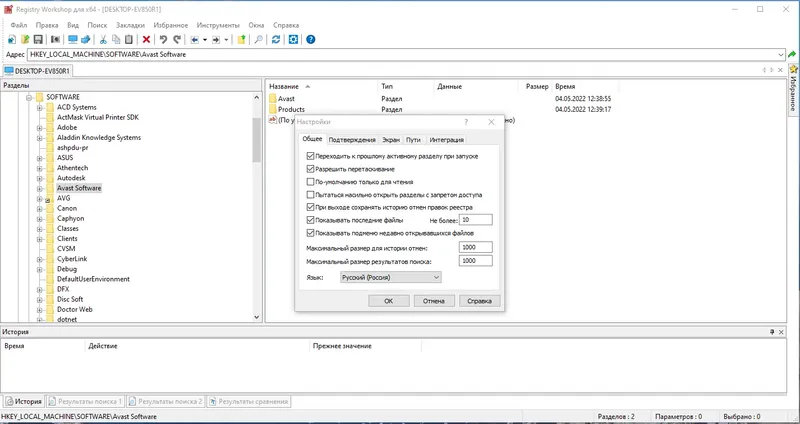This screenshot has height=424, width=800.
Task: Toggle 'Разрешить перетаскивание' checkbox
Action: tap(310, 169)
